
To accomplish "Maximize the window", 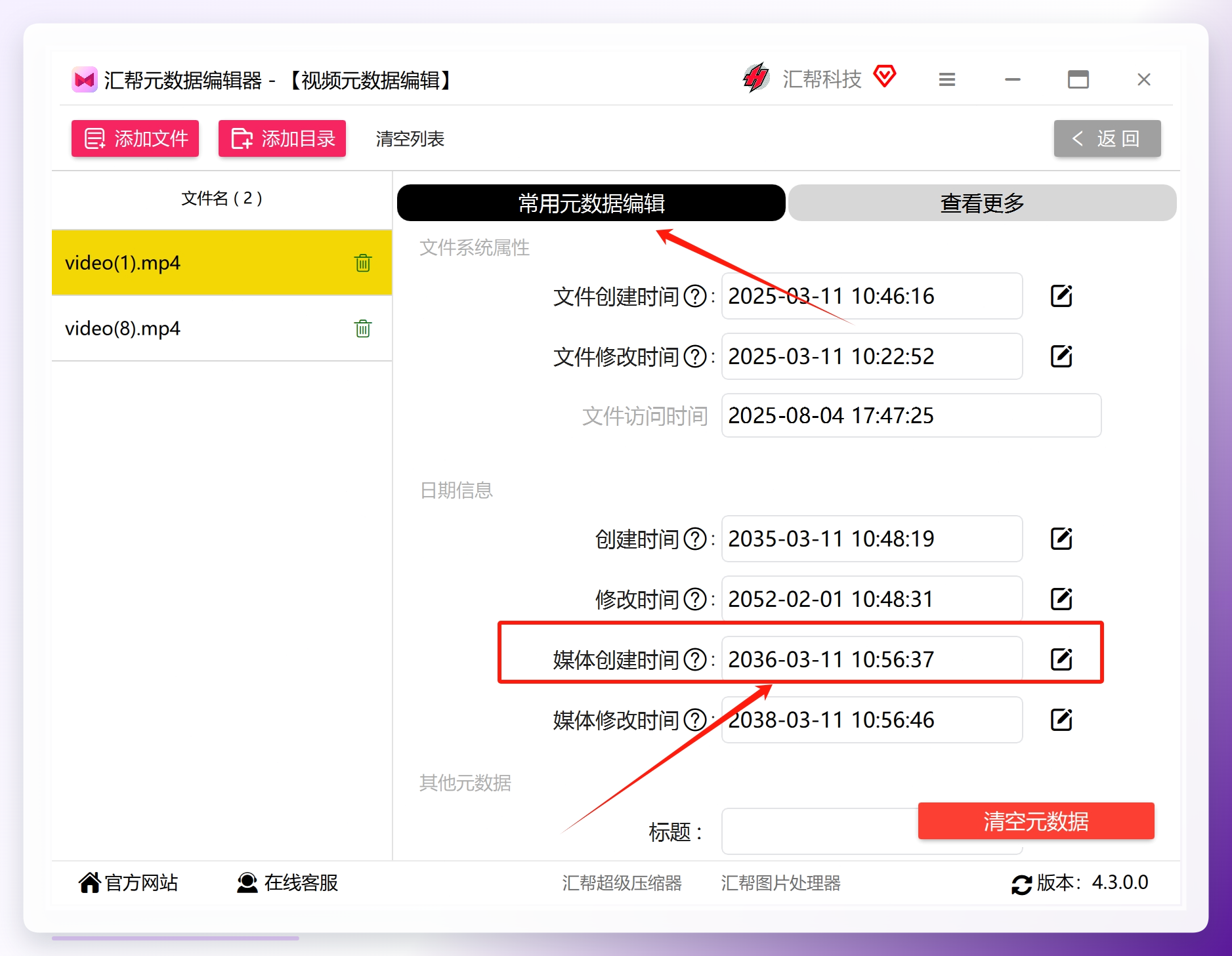I will (x=1078, y=79).
